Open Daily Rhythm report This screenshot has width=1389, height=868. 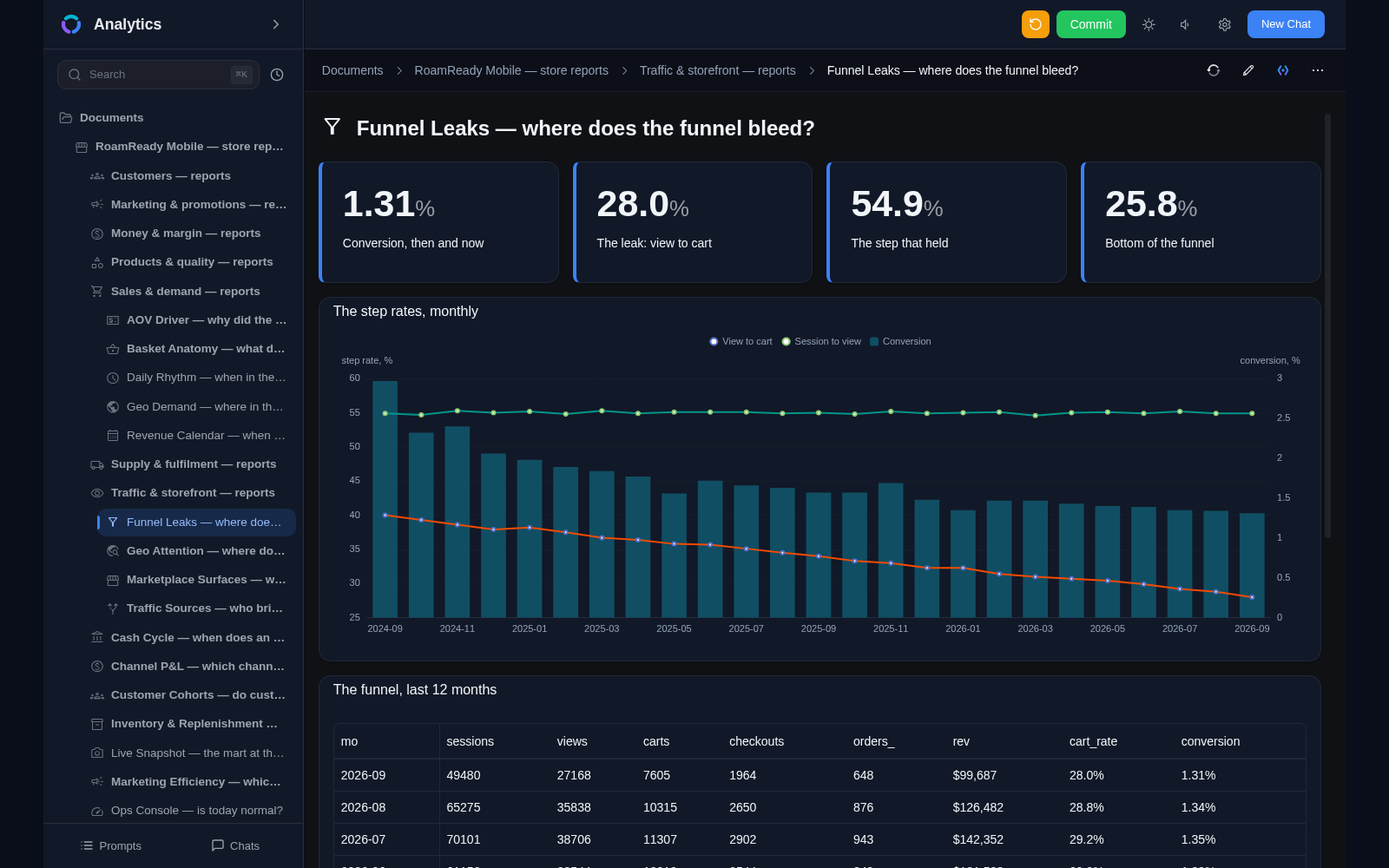point(197,377)
